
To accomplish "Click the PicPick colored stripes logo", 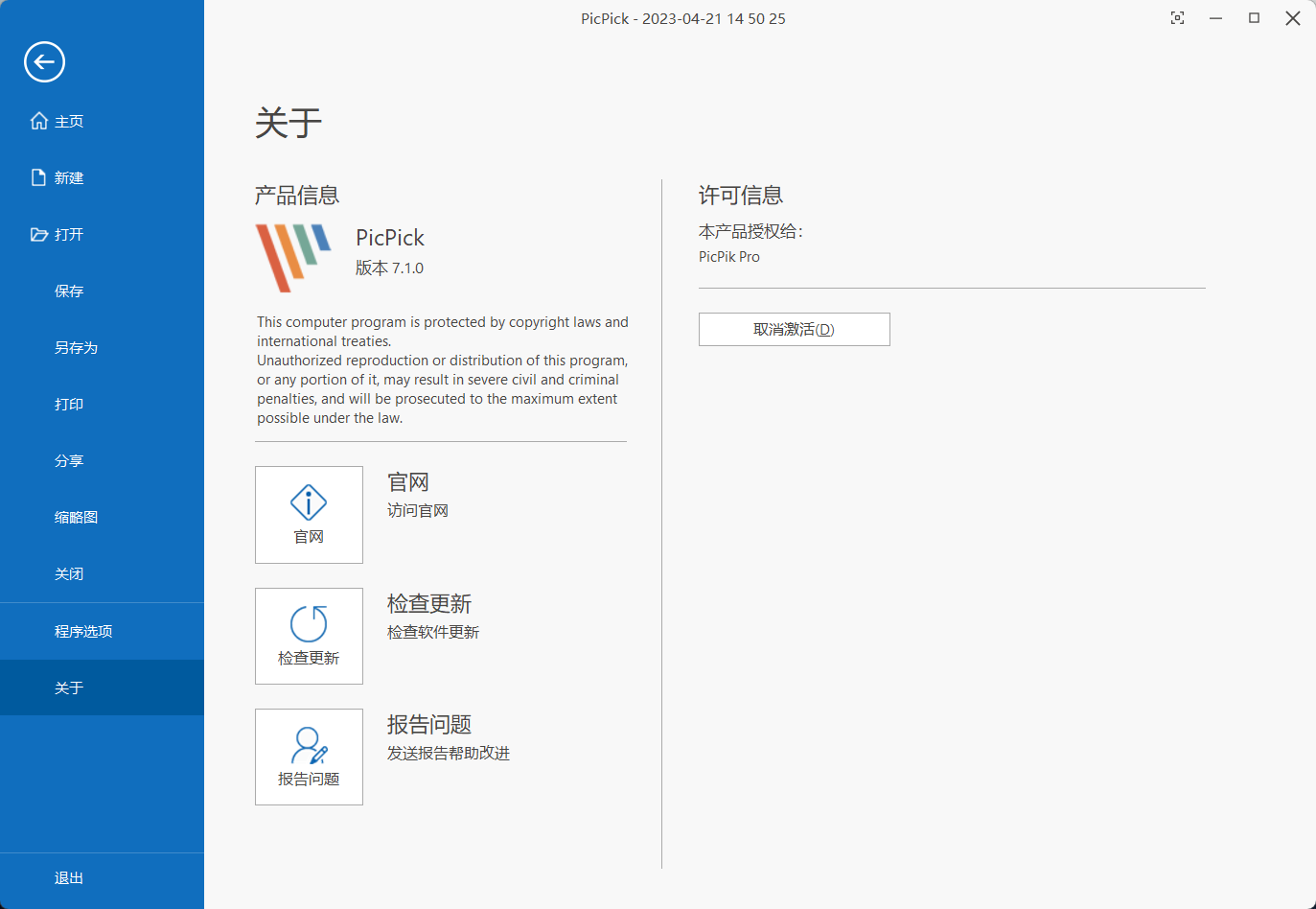I will 293,258.
